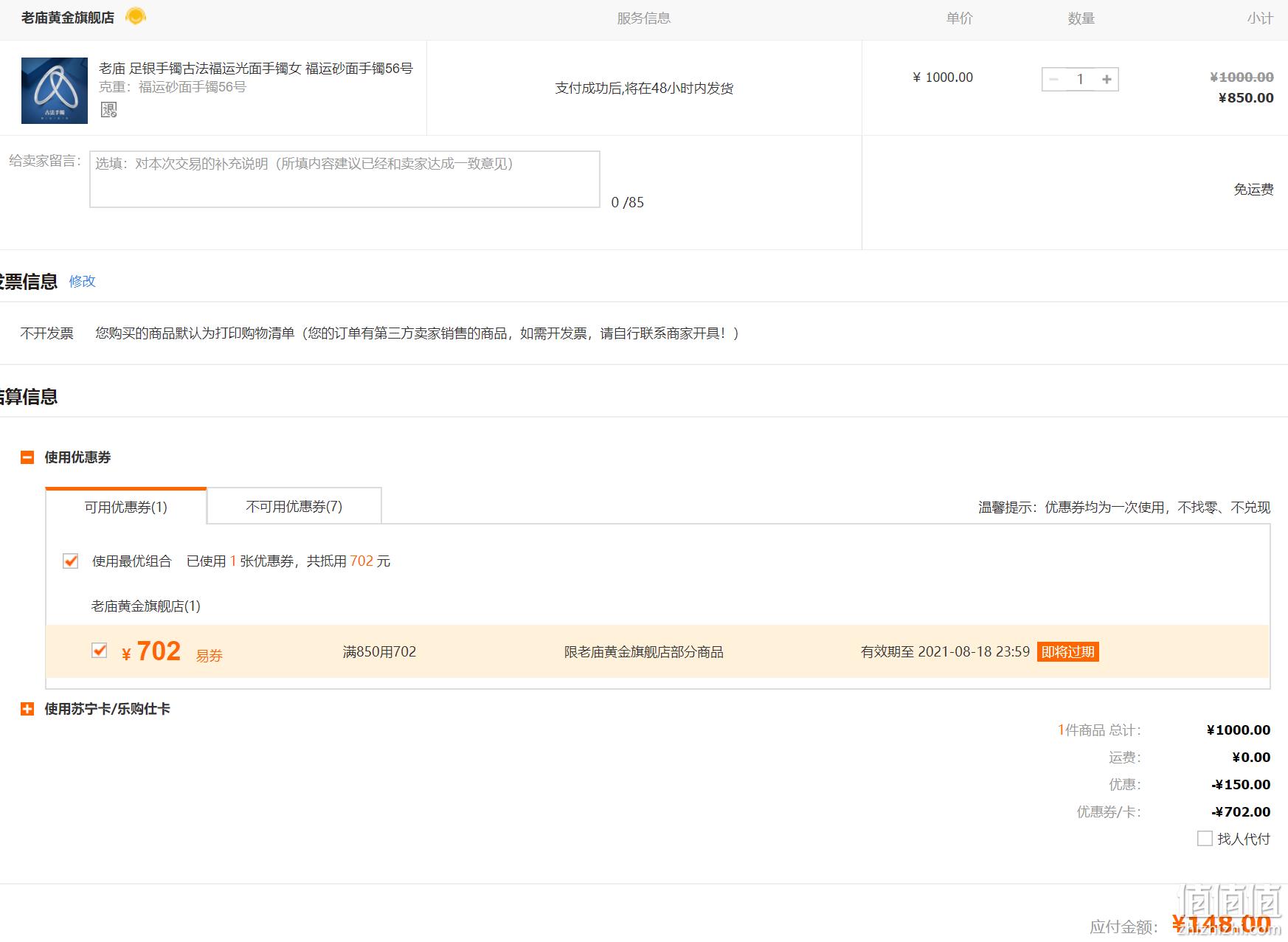1288x942 pixels.
Task: Check the 找人代付 checkbox
Action: point(1205,839)
